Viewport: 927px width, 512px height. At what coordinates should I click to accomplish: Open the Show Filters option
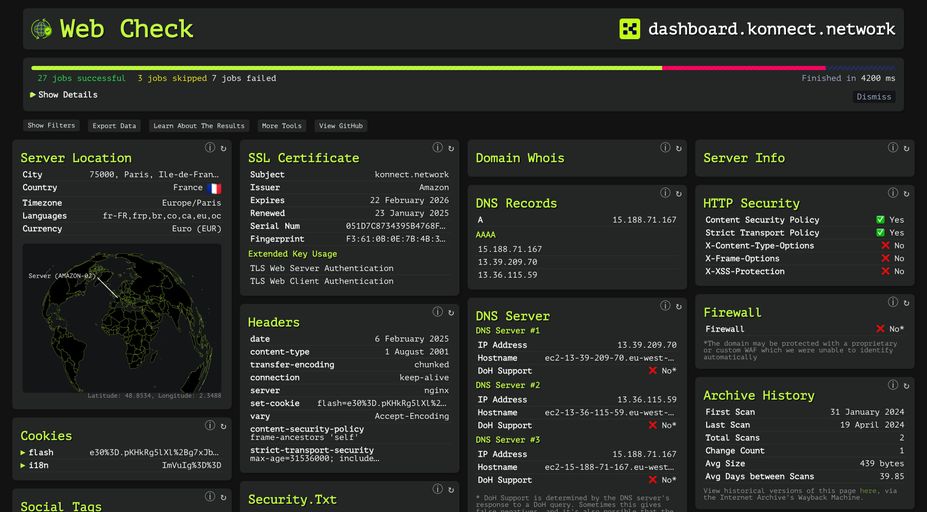click(51, 126)
